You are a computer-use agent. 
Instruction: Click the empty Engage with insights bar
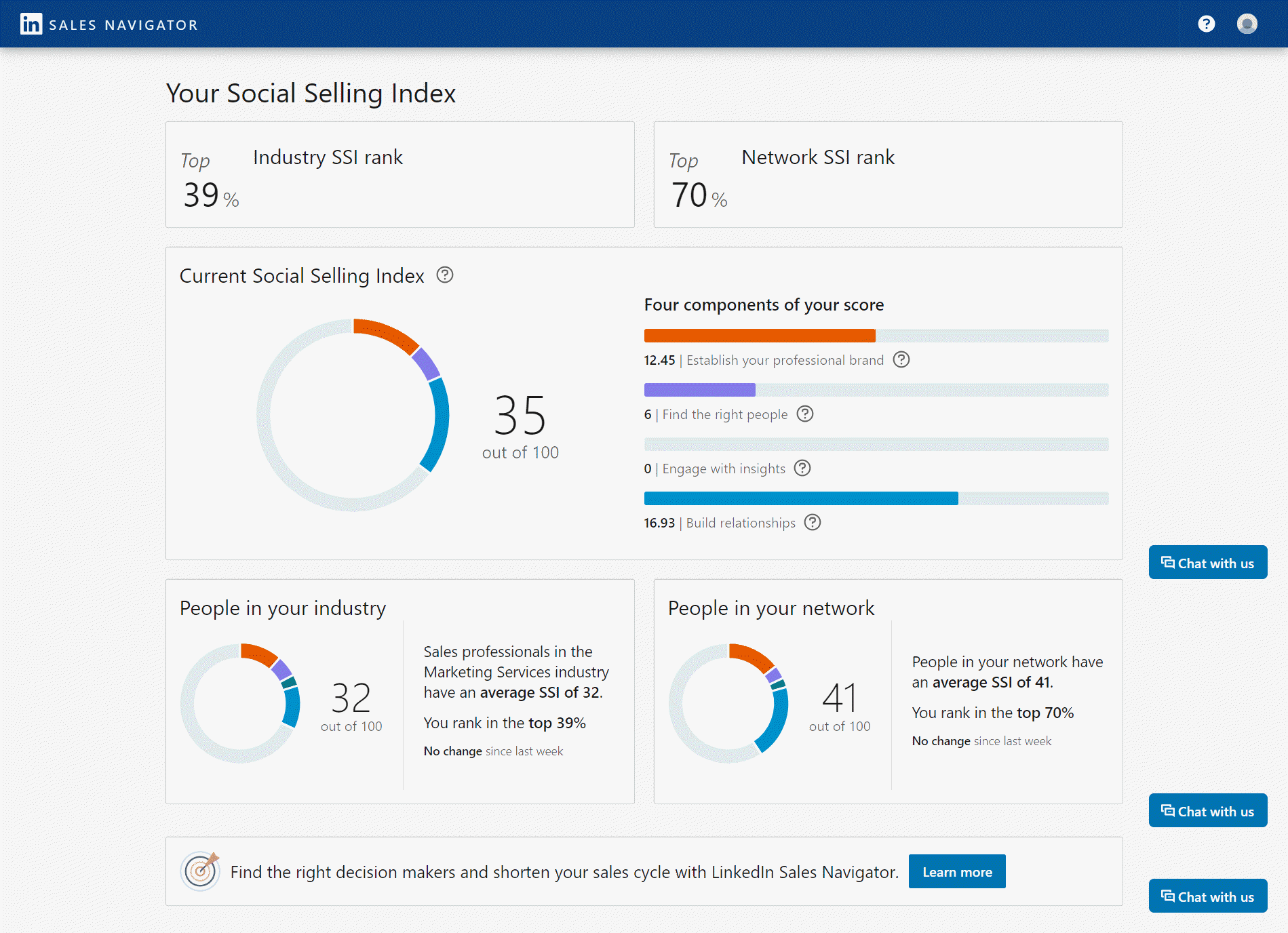pyautogui.click(x=876, y=444)
